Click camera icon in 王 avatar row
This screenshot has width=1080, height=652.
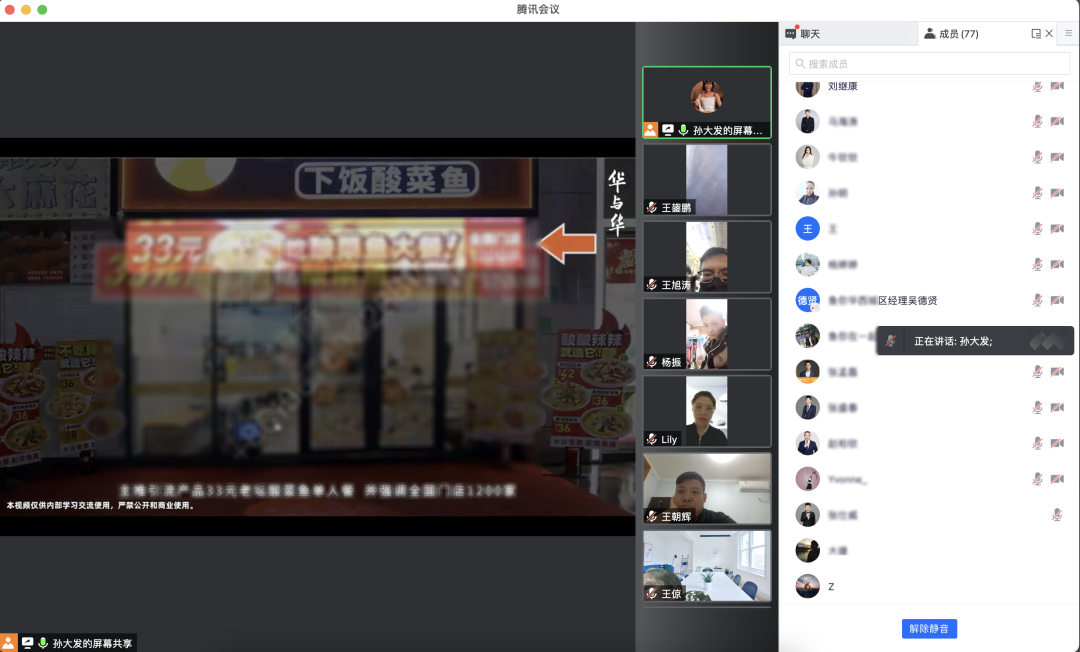coord(1057,229)
